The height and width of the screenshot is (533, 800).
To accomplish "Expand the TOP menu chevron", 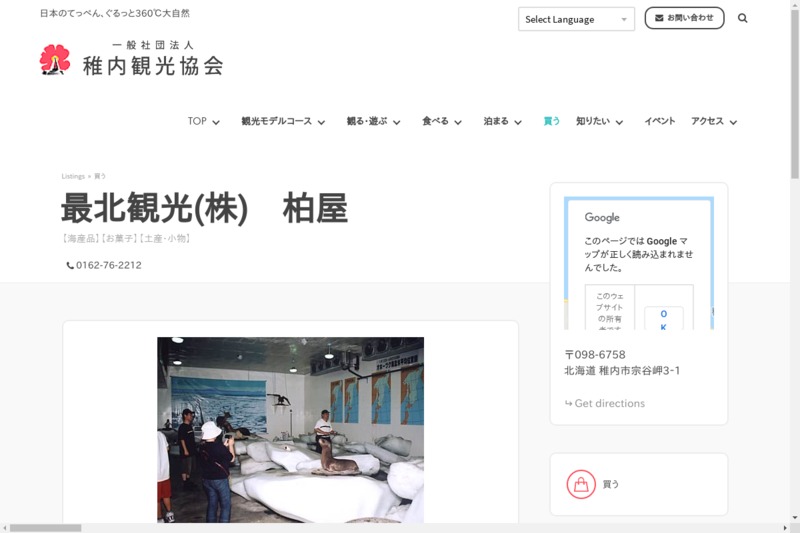I will point(216,122).
